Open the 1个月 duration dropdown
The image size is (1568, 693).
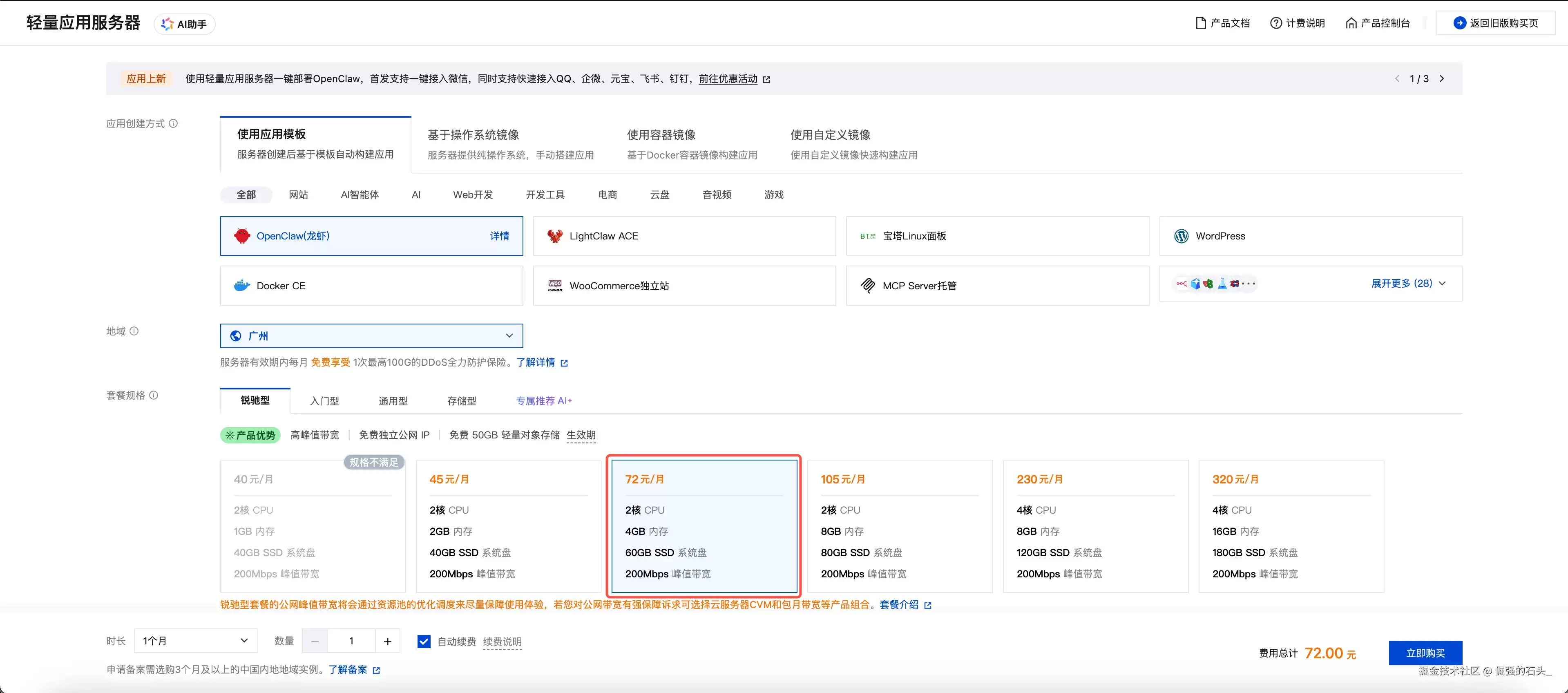(195, 641)
